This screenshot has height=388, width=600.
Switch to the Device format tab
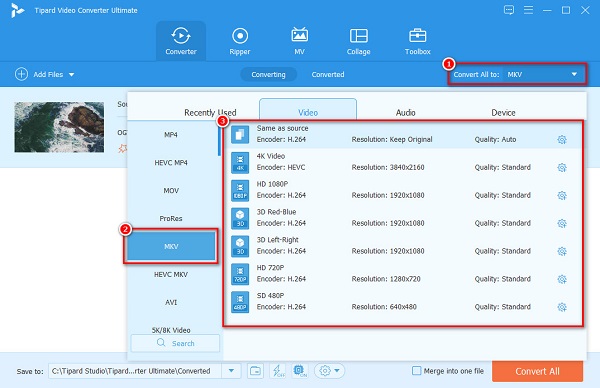point(503,112)
